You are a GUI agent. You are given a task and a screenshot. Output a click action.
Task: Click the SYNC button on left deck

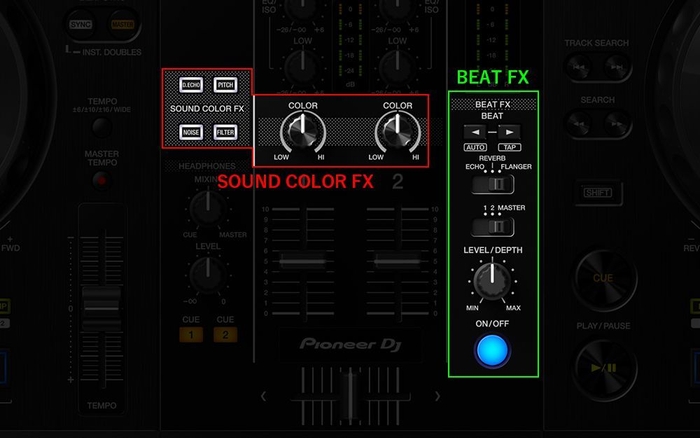[x=81, y=25]
